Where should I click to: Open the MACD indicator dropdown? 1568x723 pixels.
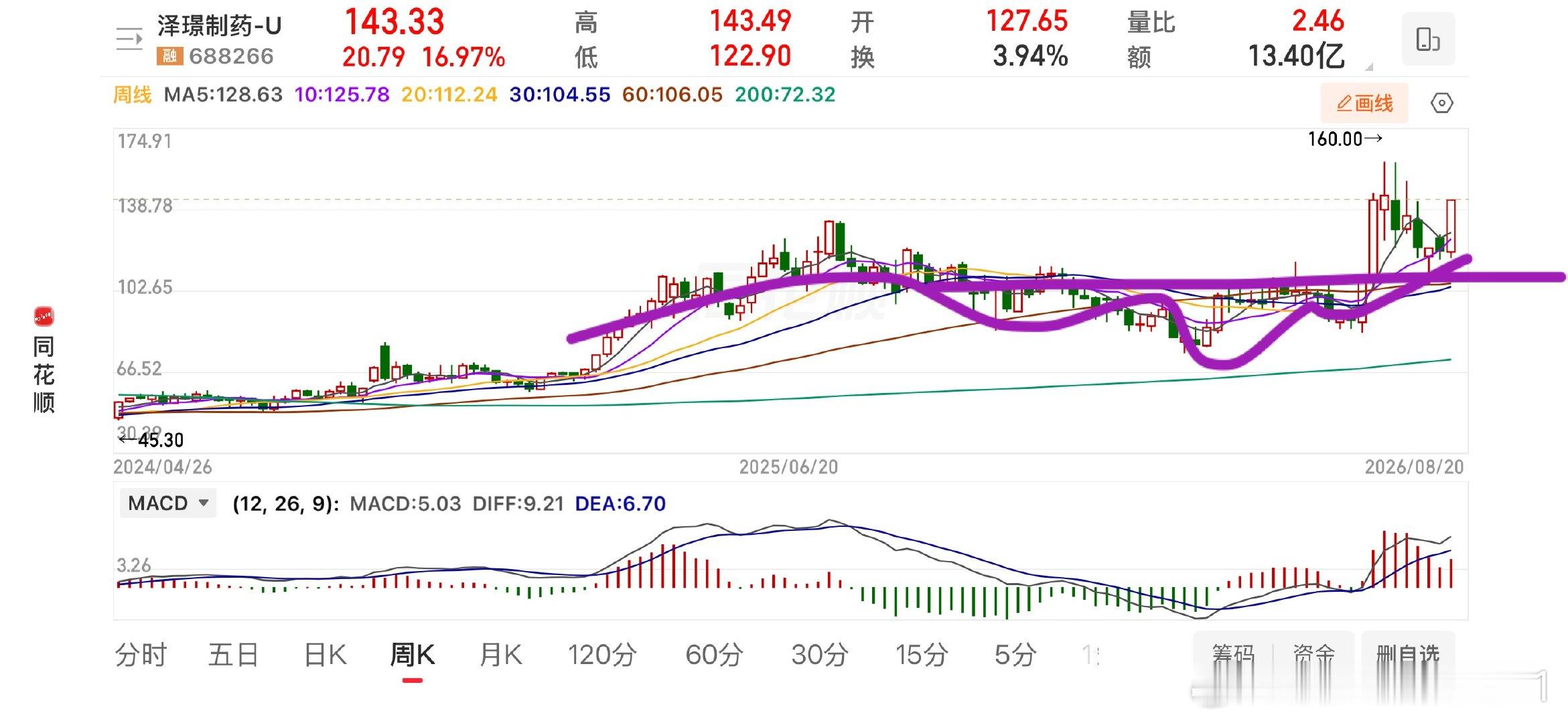click(167, 503)
